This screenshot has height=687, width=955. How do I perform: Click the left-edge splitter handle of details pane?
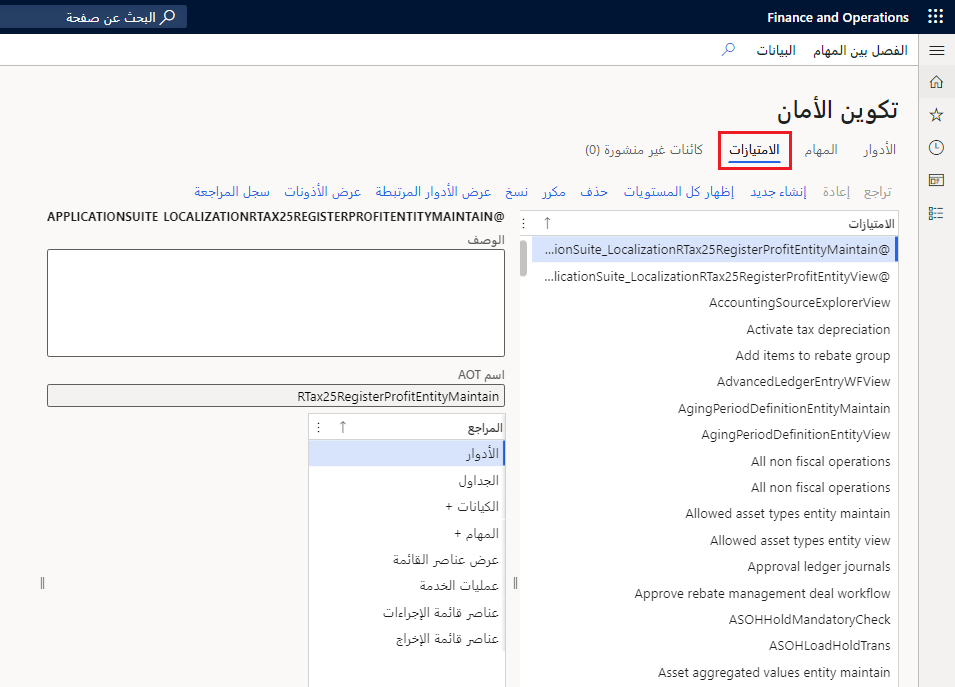[42, 583]
